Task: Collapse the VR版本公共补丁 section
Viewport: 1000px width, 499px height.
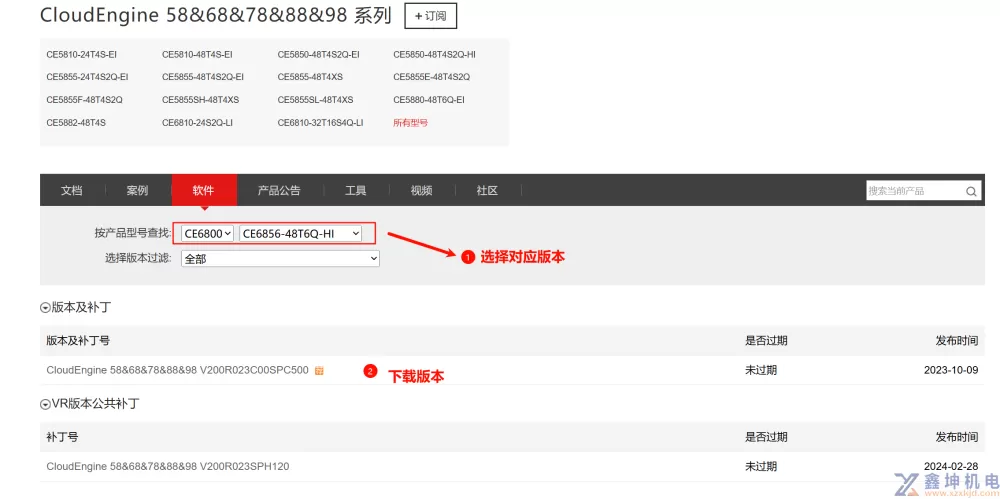Action: click(x=45, y=404)
